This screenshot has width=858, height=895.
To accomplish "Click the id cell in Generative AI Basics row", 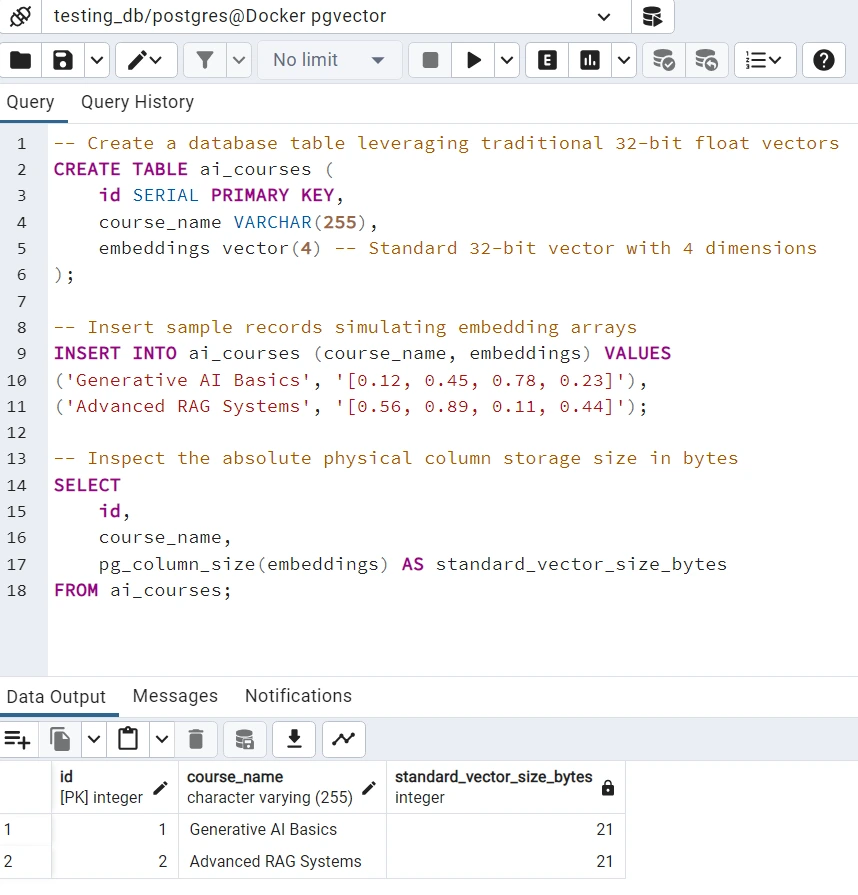I will click(115, 829).
